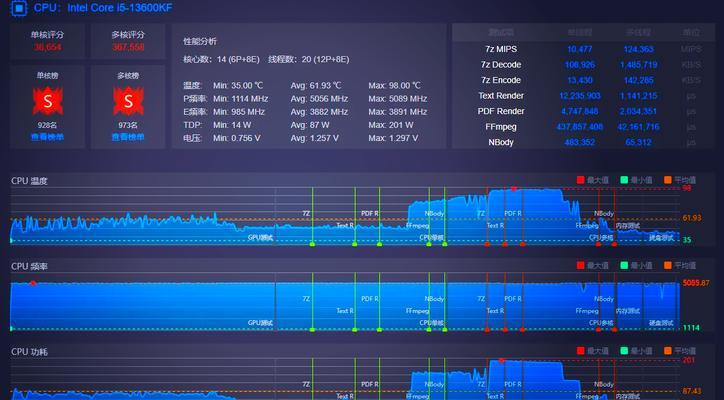Click Avg: 5056 MHz P频率 value
Screen dimensions: 724x400
point(319,99)
